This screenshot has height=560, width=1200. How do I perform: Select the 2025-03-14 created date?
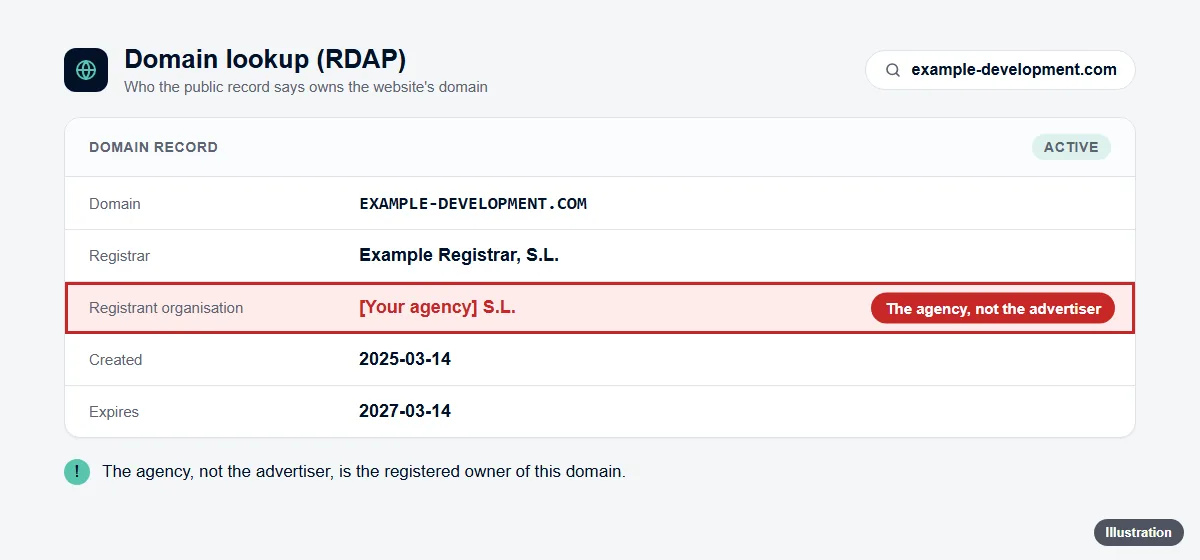coord(405,359)
